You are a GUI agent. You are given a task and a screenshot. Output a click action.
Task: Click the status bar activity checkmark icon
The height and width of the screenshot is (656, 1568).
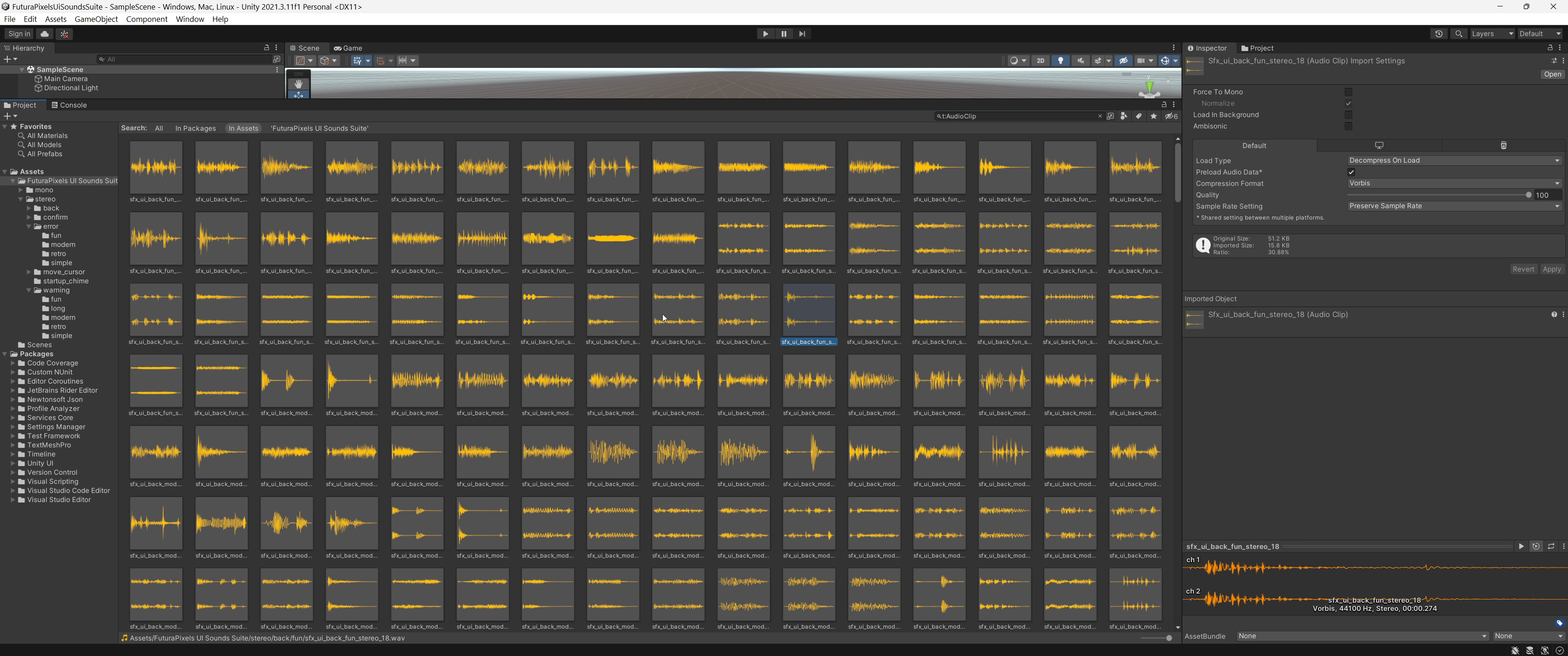point(1559,651)
